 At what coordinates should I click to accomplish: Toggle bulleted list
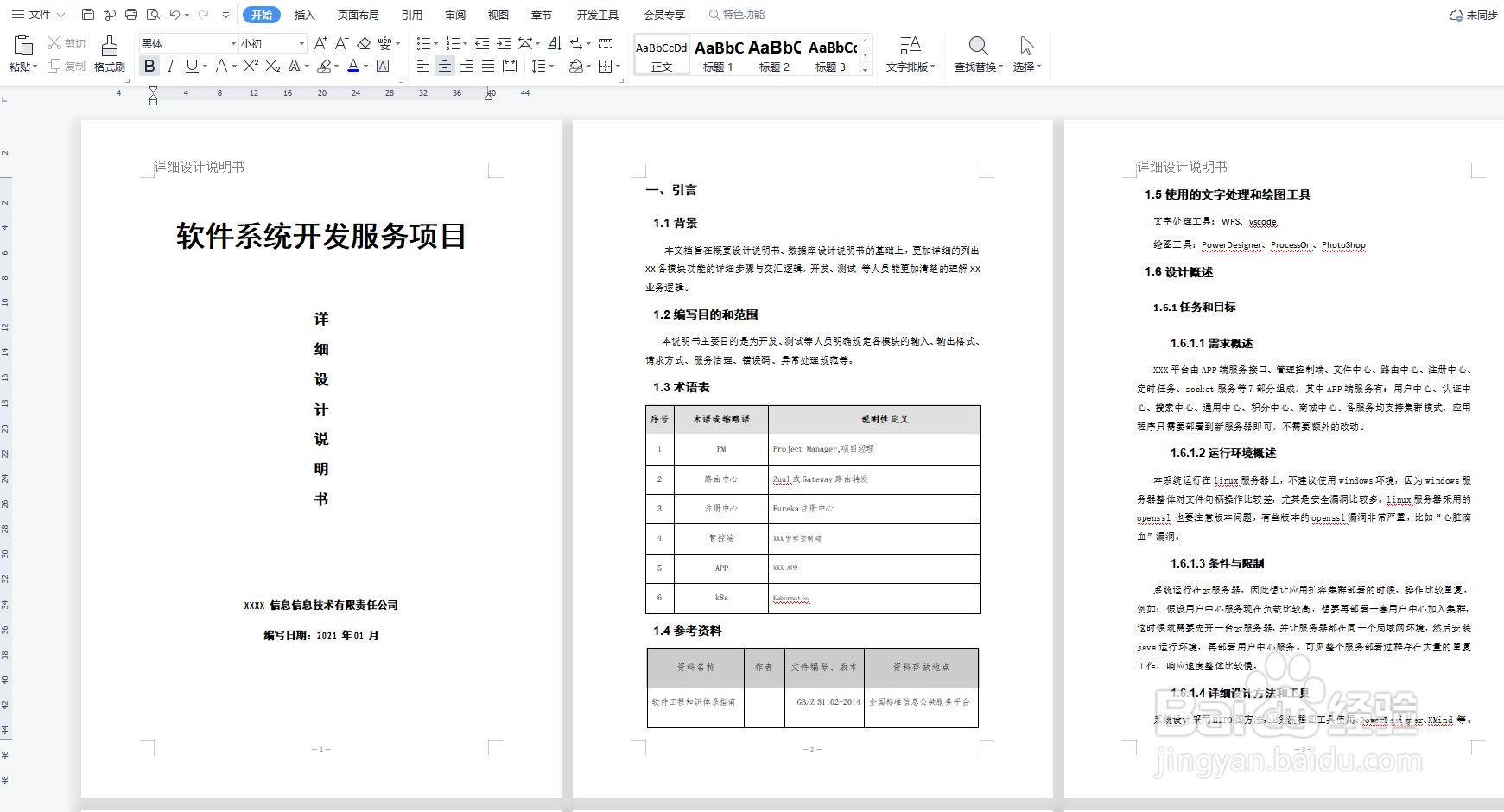[x=423, y=43]
